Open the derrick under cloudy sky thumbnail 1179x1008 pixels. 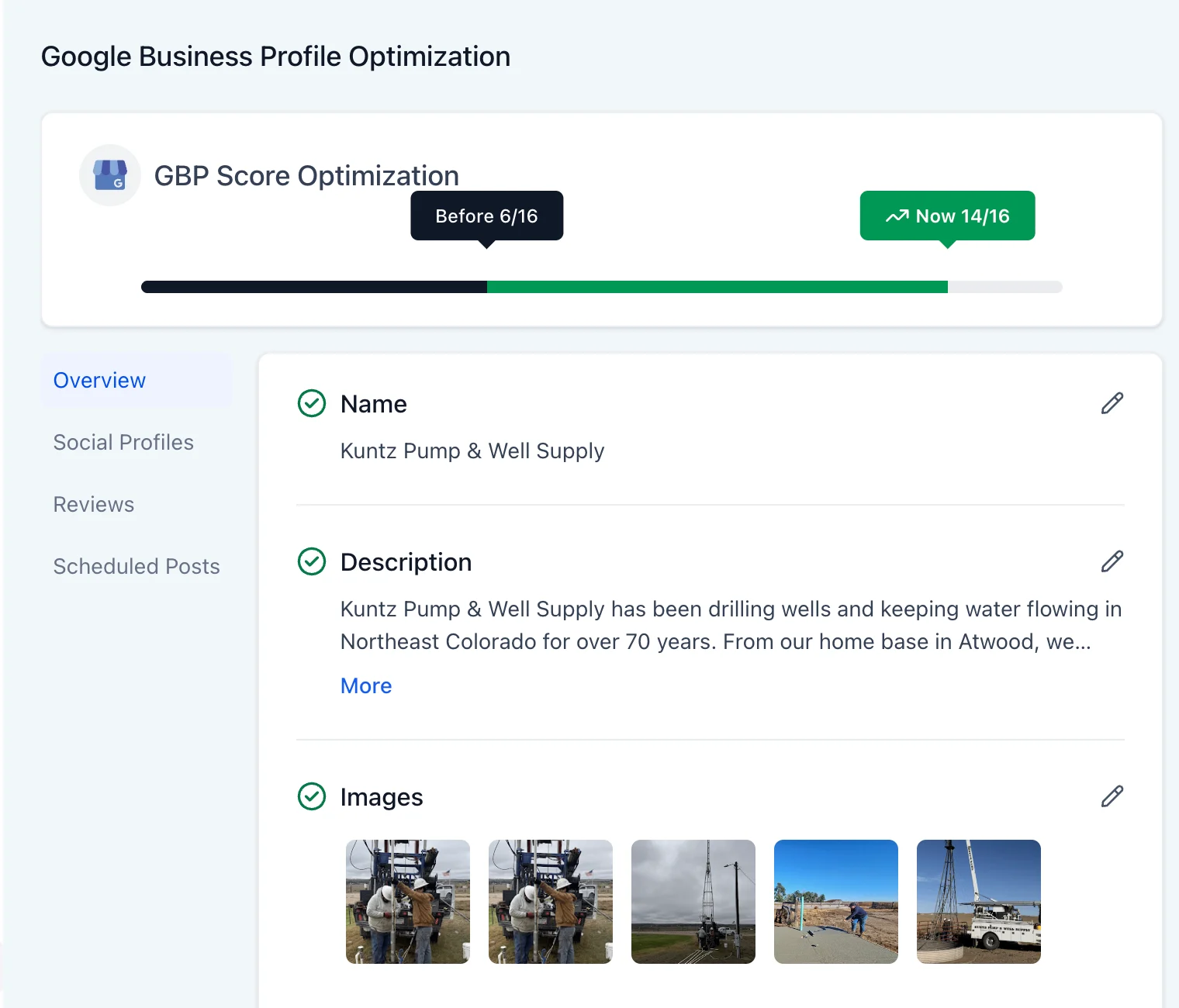693,902
